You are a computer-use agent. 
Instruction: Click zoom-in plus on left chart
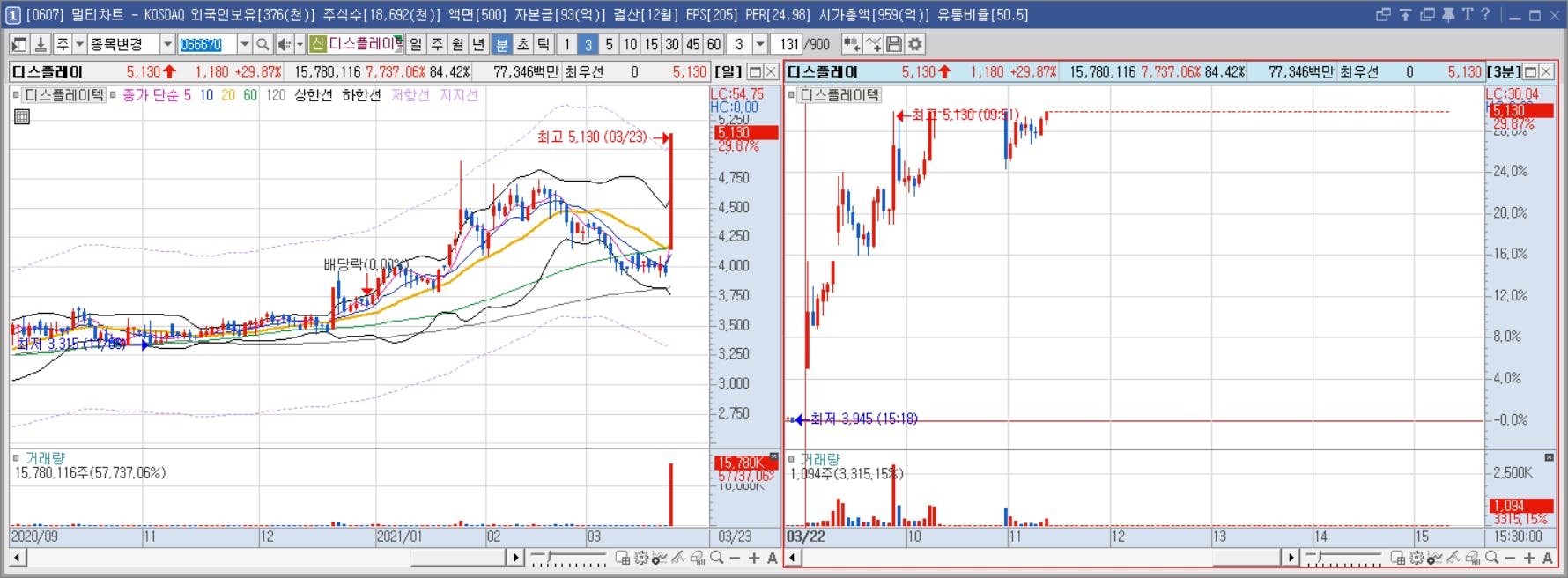pyautogui.click(x=754, y=558)
